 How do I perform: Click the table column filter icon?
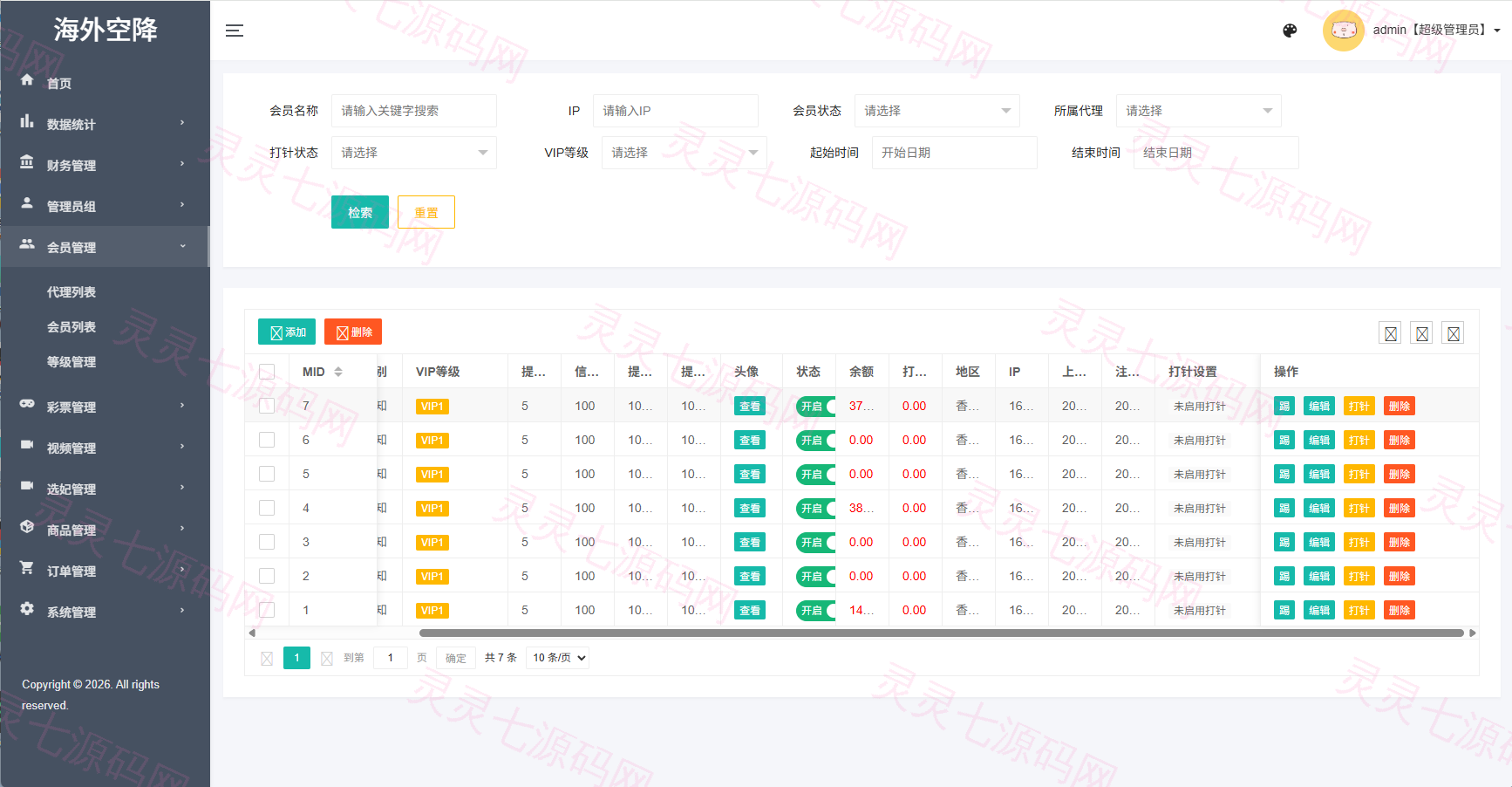click(x=1391, y=333)
